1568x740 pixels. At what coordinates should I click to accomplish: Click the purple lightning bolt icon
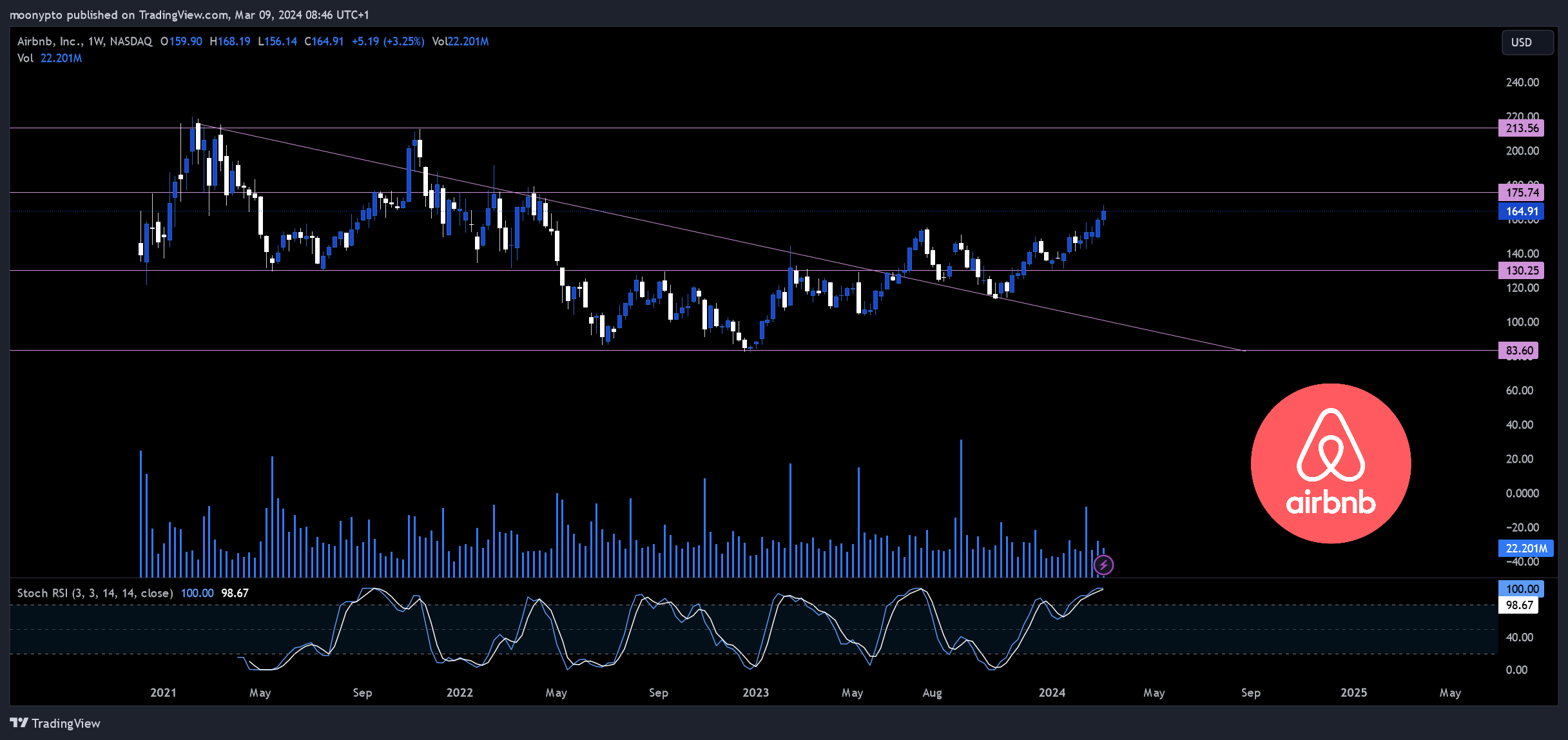pos(1103,565)
